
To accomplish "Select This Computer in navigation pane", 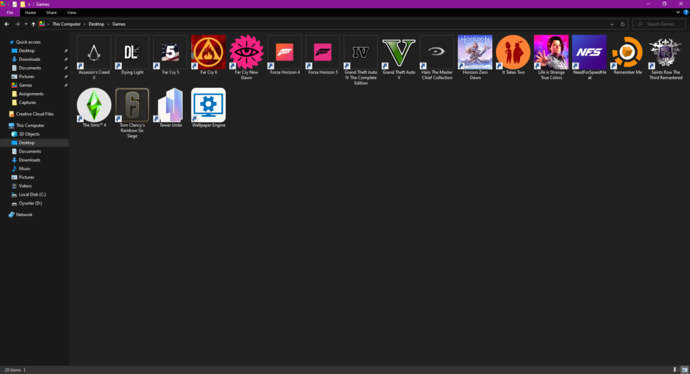I will 30,125.
